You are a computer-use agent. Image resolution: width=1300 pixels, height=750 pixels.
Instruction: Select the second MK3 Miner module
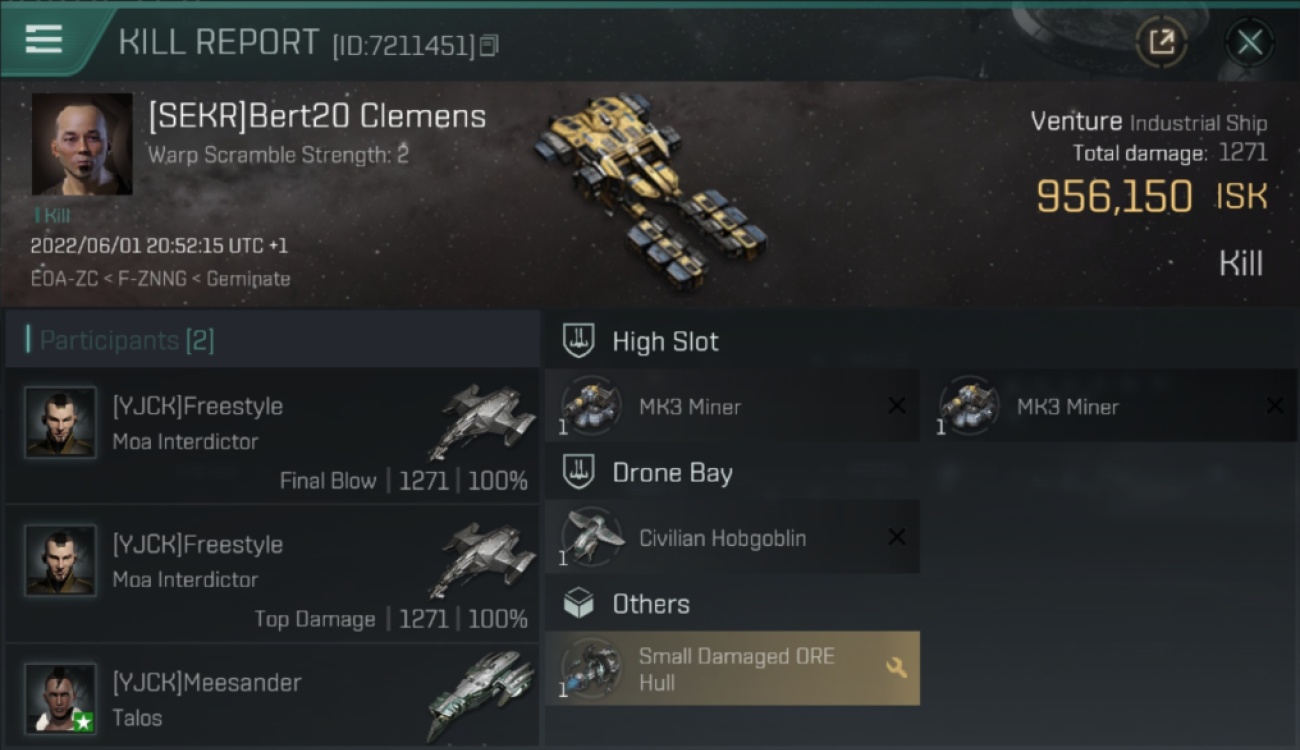pyautogui.click(x=1110, y=406)
